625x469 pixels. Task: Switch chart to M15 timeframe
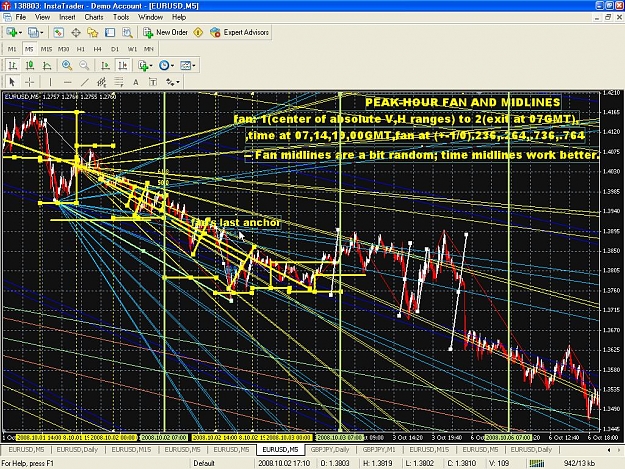click(46, 49)
